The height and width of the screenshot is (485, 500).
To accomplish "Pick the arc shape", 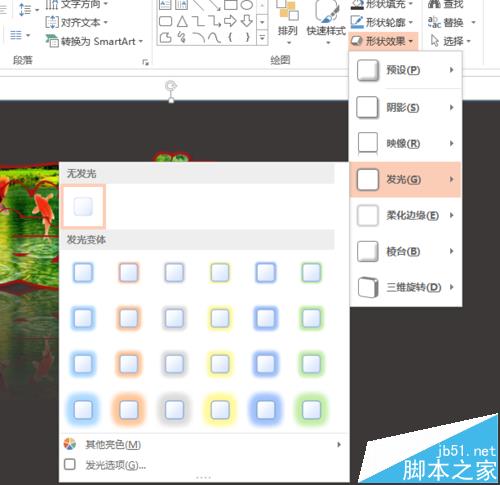I will (199, 37).
